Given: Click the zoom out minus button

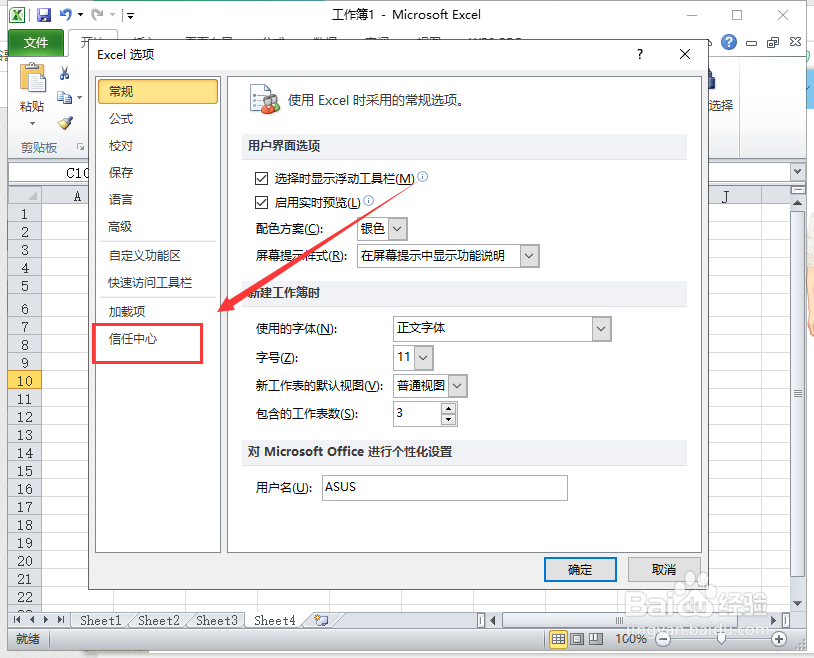Looking at the screenshot, I should click(x=663, y=639).
